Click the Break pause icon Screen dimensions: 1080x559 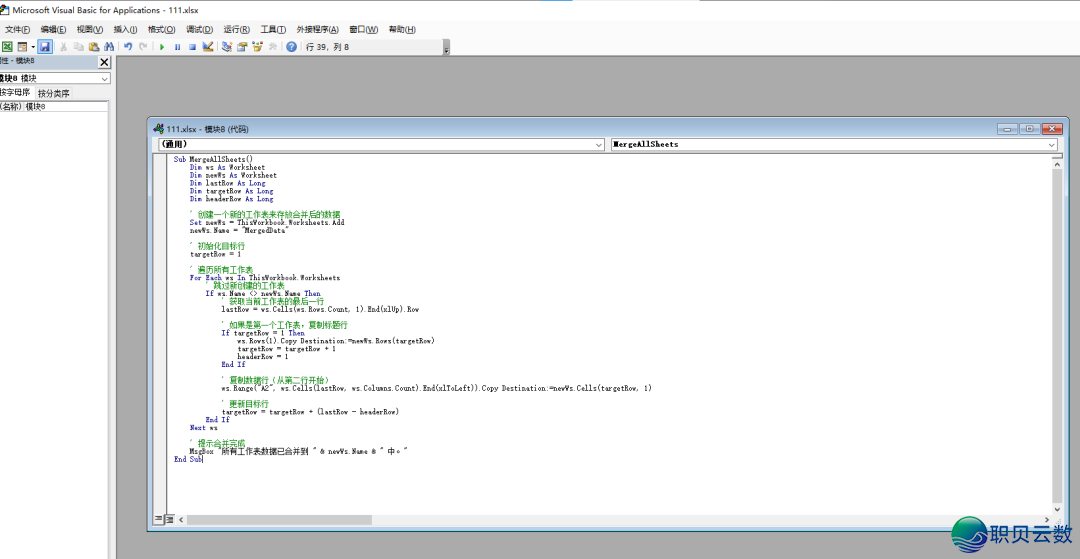(x=178, y=47)
